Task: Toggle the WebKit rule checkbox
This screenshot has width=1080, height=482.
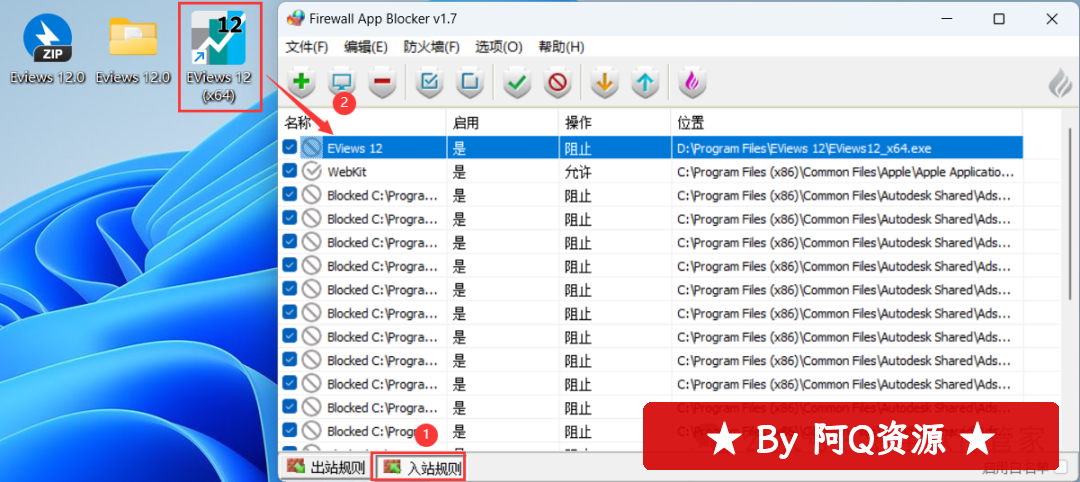Action: (x=290, y=171)
